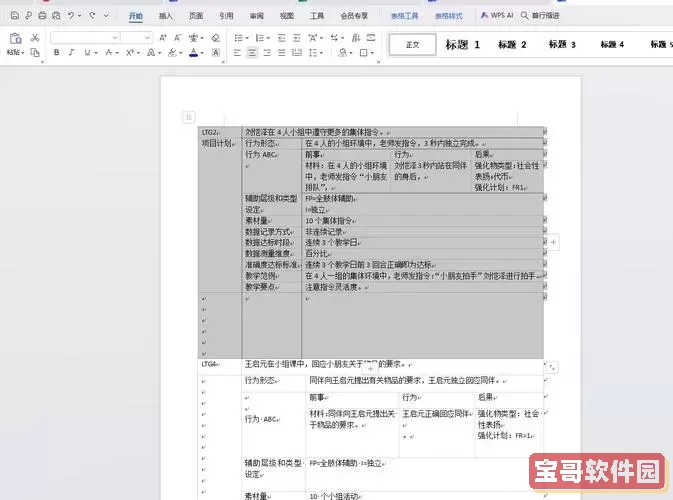Image resolution: width=673 pixels, height=500 pixels.
Task: Click table resize handle near LTG4 row
Action: [x=552, y=367]
